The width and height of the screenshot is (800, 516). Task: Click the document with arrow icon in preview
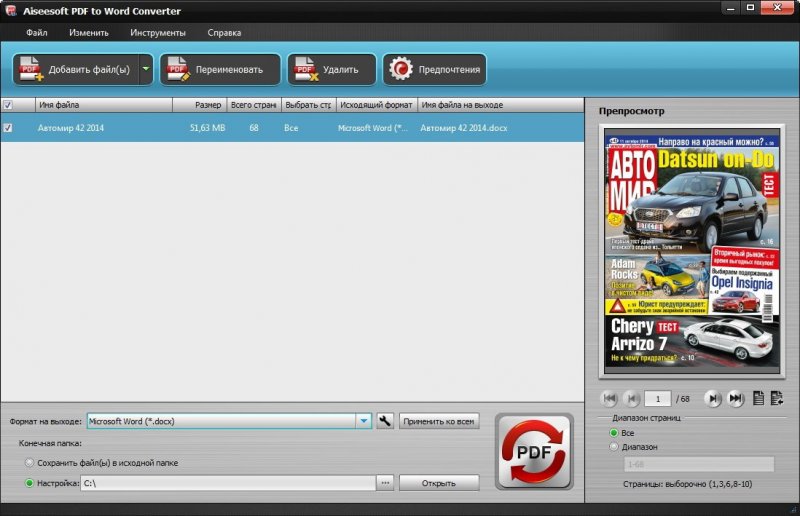point(777,398)
